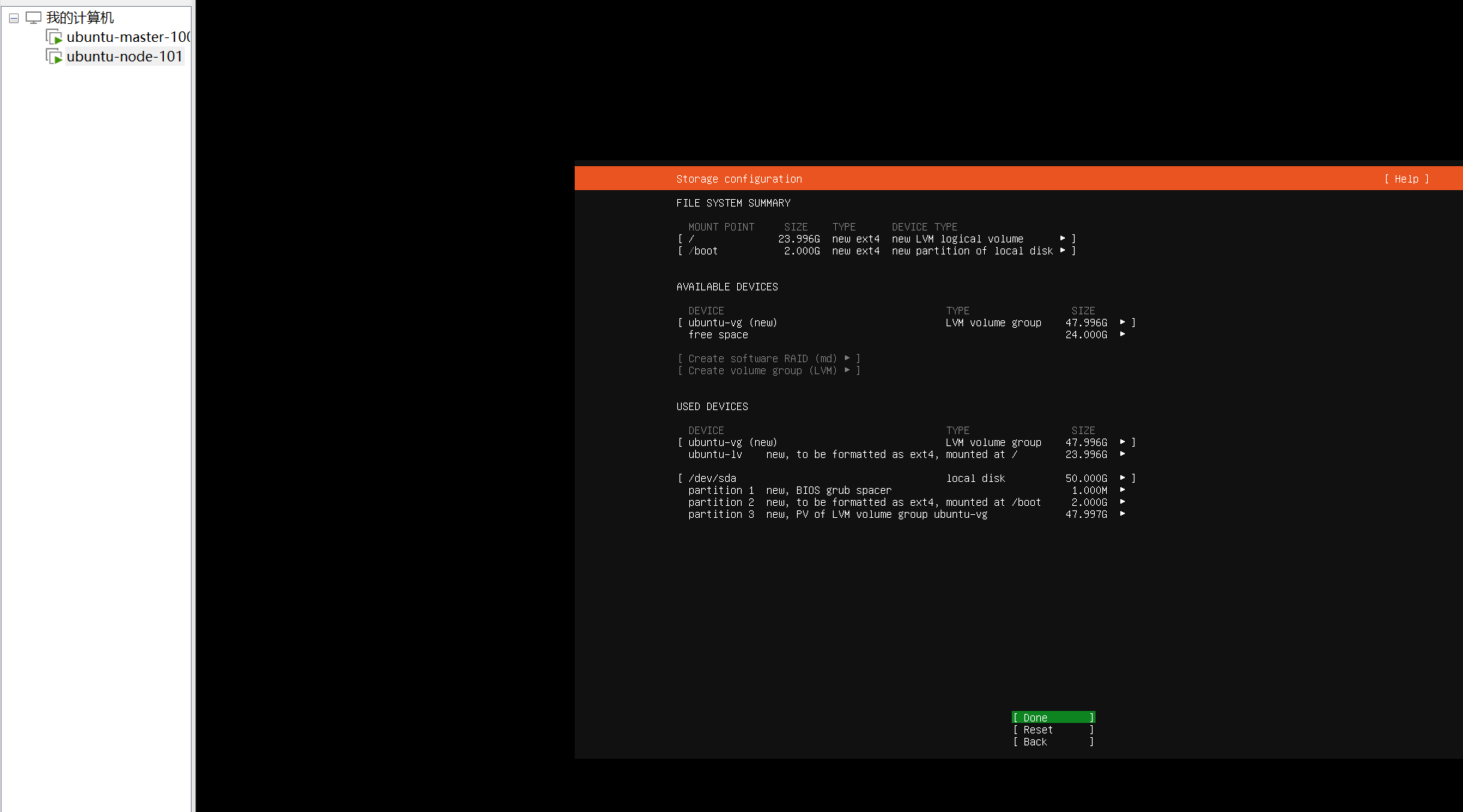Image resolution: width=1463 pixels, height=812 pixels.
Task: Open partition 3 LVM PV arrow
Action: [x=1123, y=514]
